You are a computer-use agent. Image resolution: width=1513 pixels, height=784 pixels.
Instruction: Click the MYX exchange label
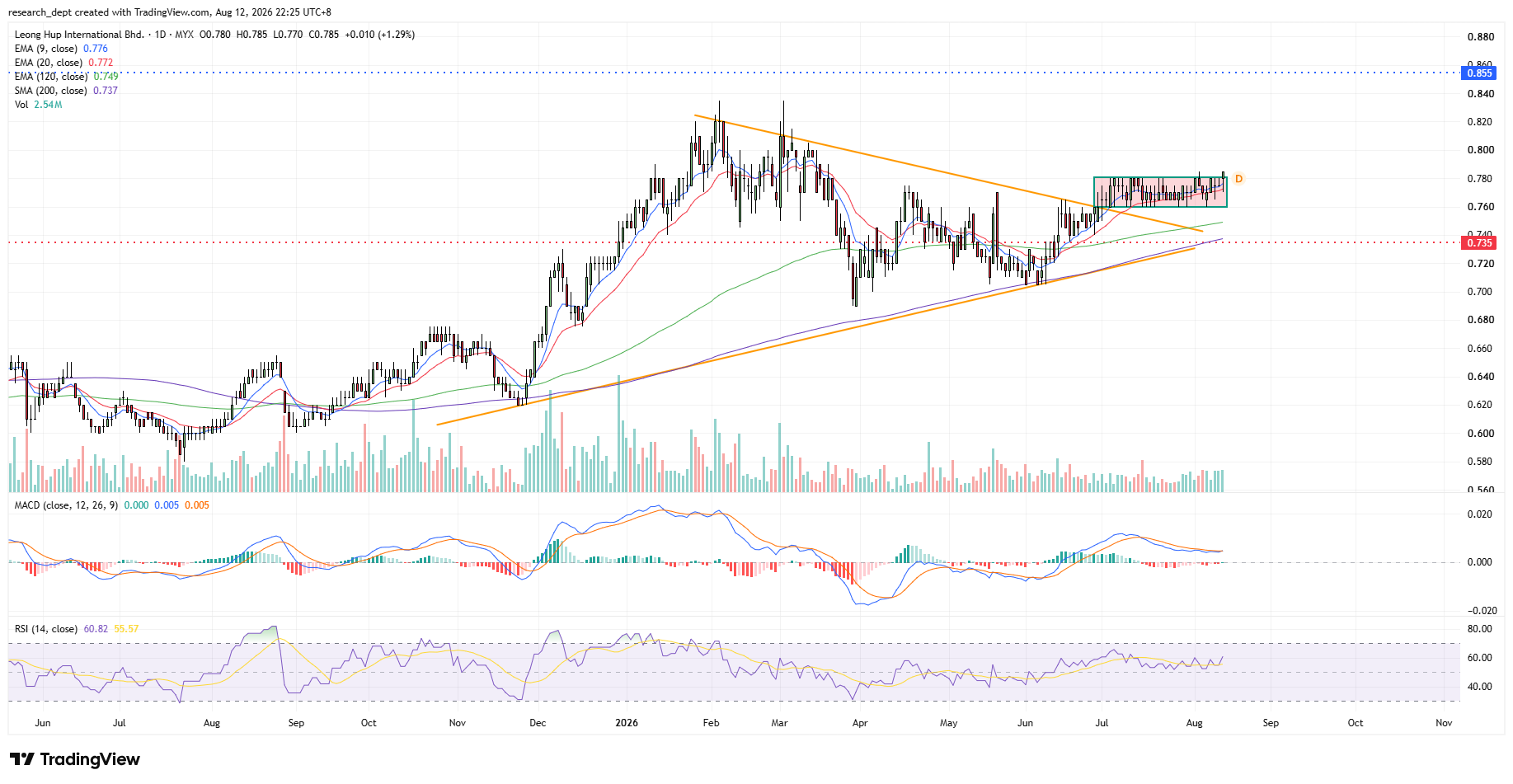[184, 35]
